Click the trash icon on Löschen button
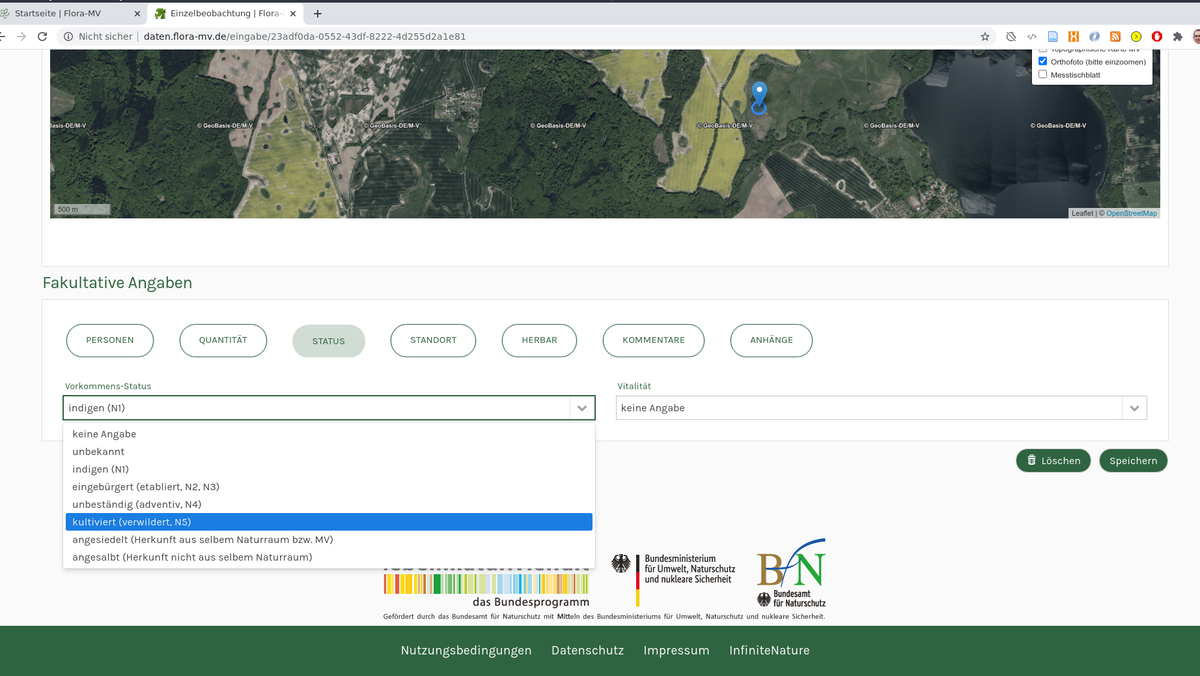Image resolution: width=1200 pixels, height=676 pixels. pos(1032,460)
